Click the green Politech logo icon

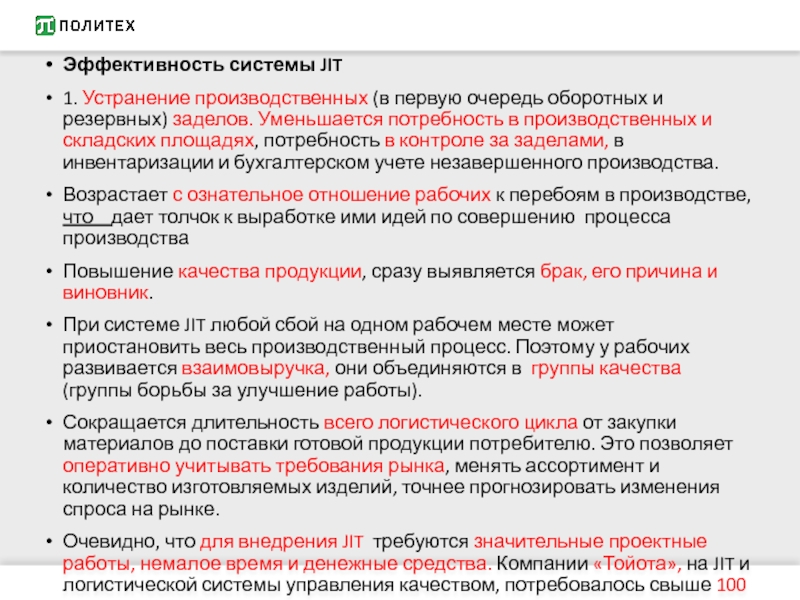click(x=45, y=25)
